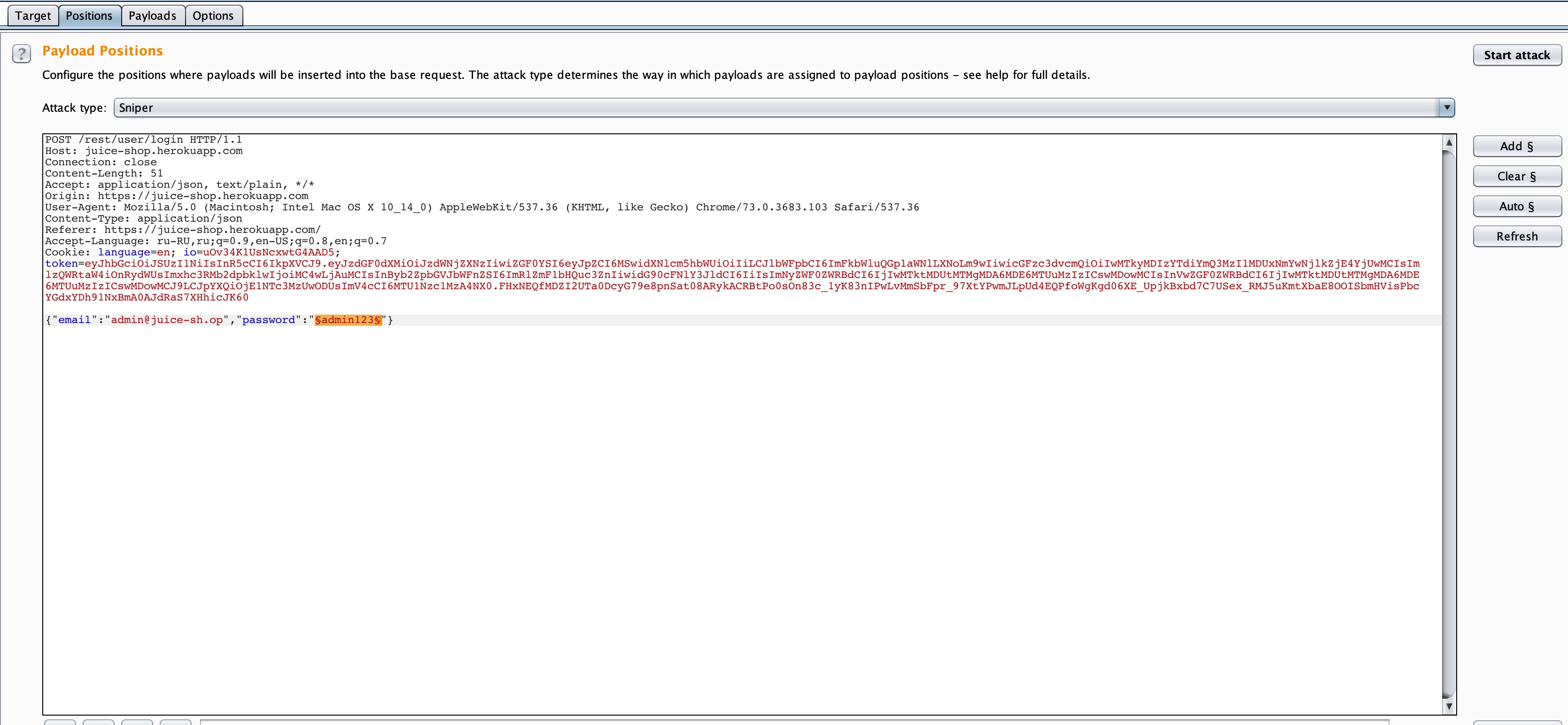Click in the token cookie value
Image resolution: width=1568 pixels, height=725 pixels.
(x=730, y=275)
